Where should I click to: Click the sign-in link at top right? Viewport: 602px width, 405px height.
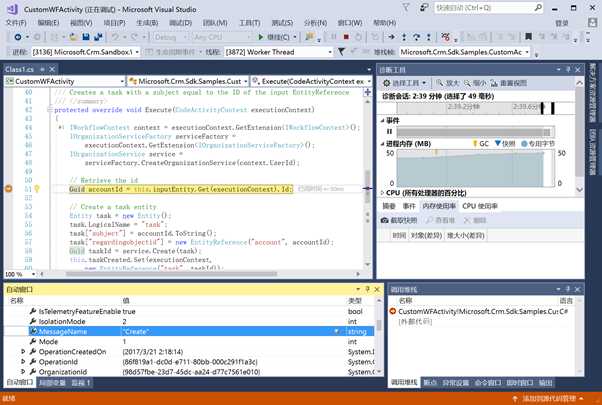pos(562,23)
